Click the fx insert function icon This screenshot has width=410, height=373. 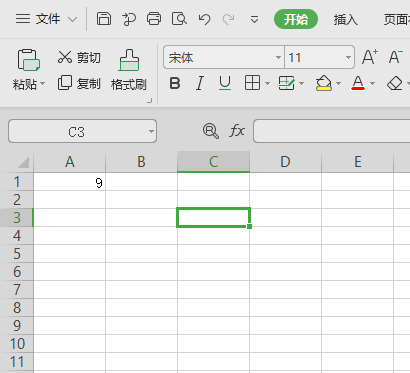tap(237, 130)
